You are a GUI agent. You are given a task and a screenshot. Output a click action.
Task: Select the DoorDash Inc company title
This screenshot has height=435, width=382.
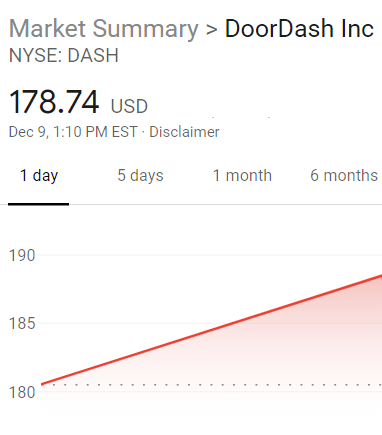[299, 29]
